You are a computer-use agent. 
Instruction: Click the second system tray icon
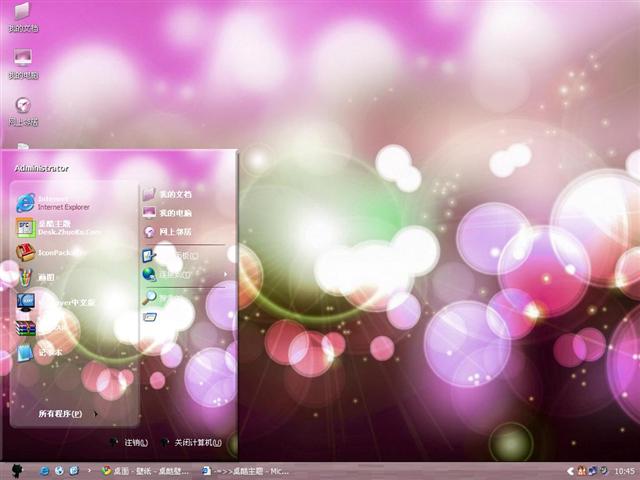tap(593, 471)
